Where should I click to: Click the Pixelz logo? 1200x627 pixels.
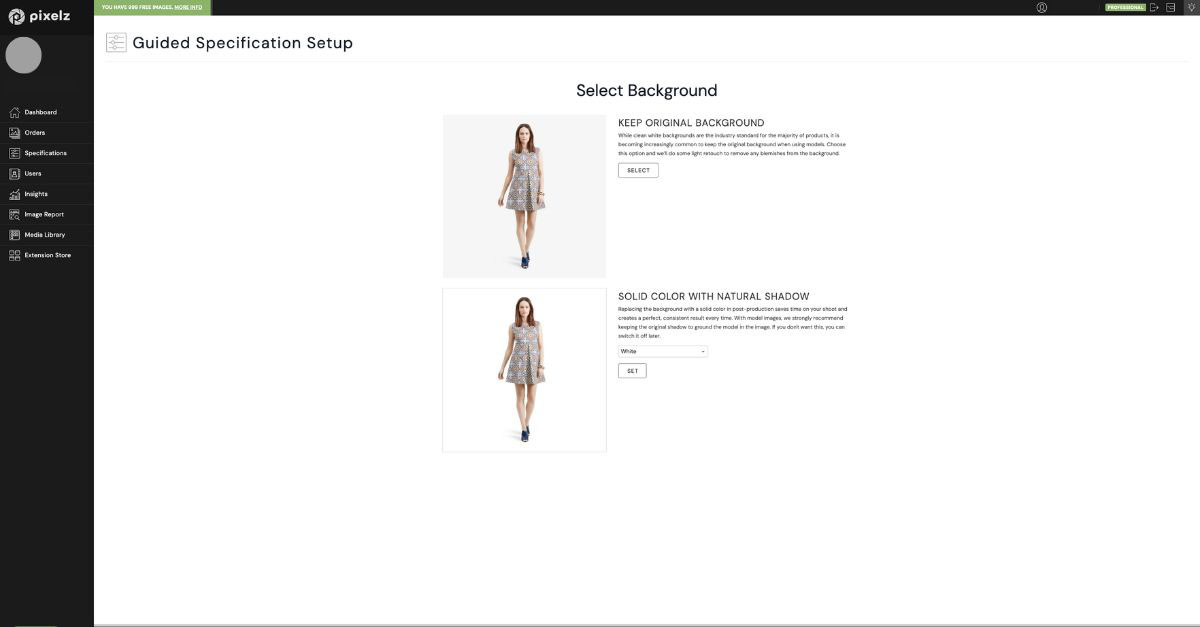click(x=39, y=16)
